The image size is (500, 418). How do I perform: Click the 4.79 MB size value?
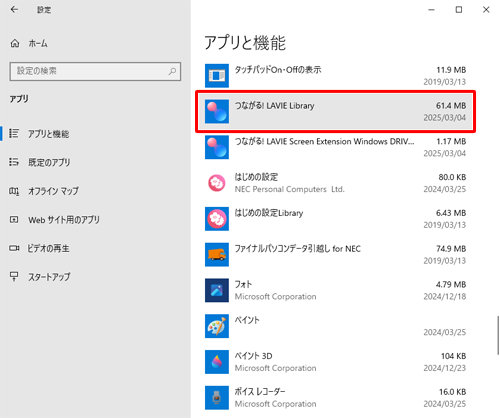[451, 284]
